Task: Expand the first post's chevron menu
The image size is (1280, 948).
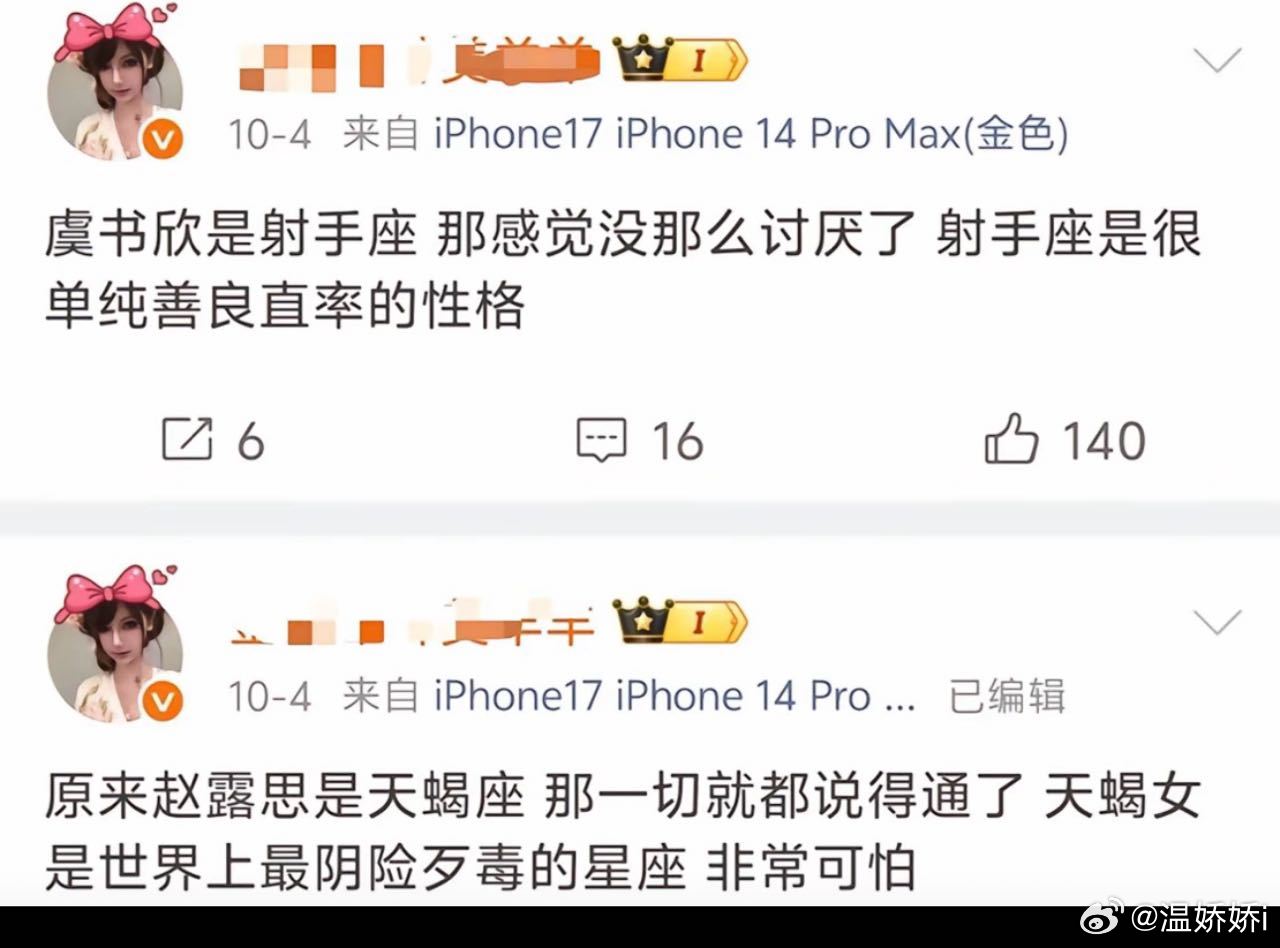Action: 1218,62
